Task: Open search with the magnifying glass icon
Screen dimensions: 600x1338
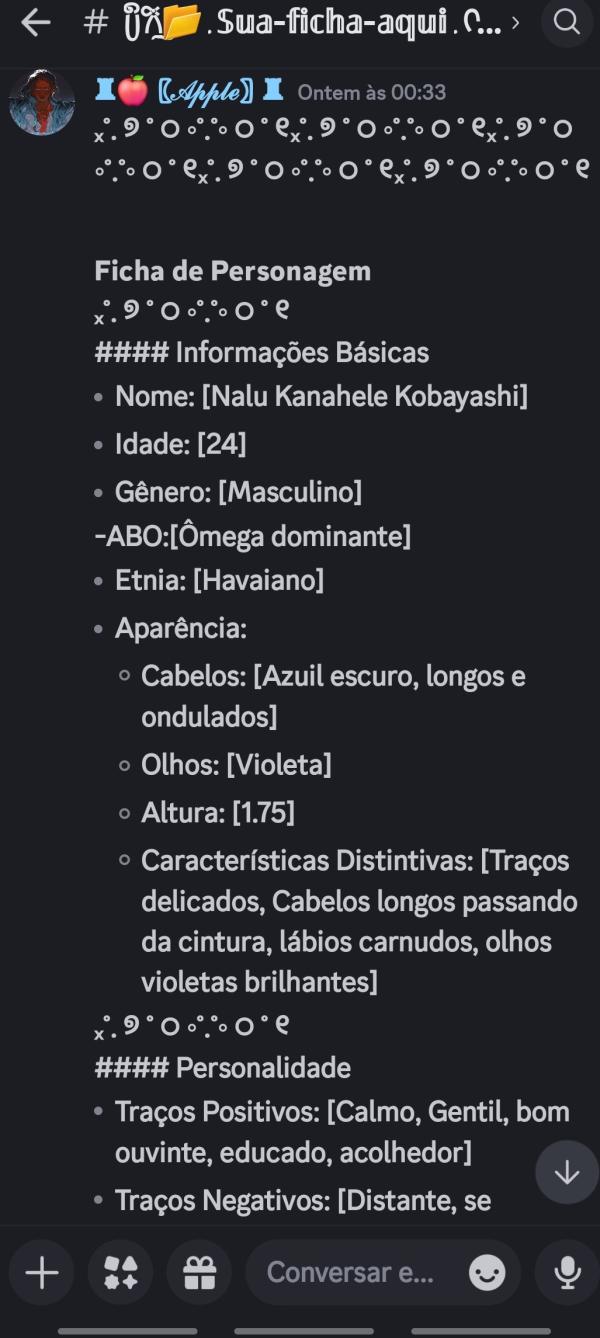Action: [567, 22]
